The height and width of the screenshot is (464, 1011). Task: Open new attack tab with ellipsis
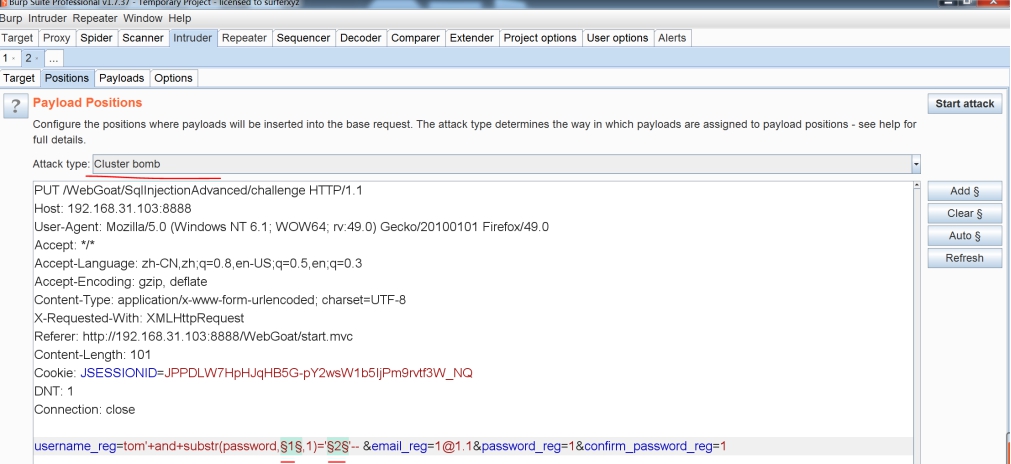(54, 58)
